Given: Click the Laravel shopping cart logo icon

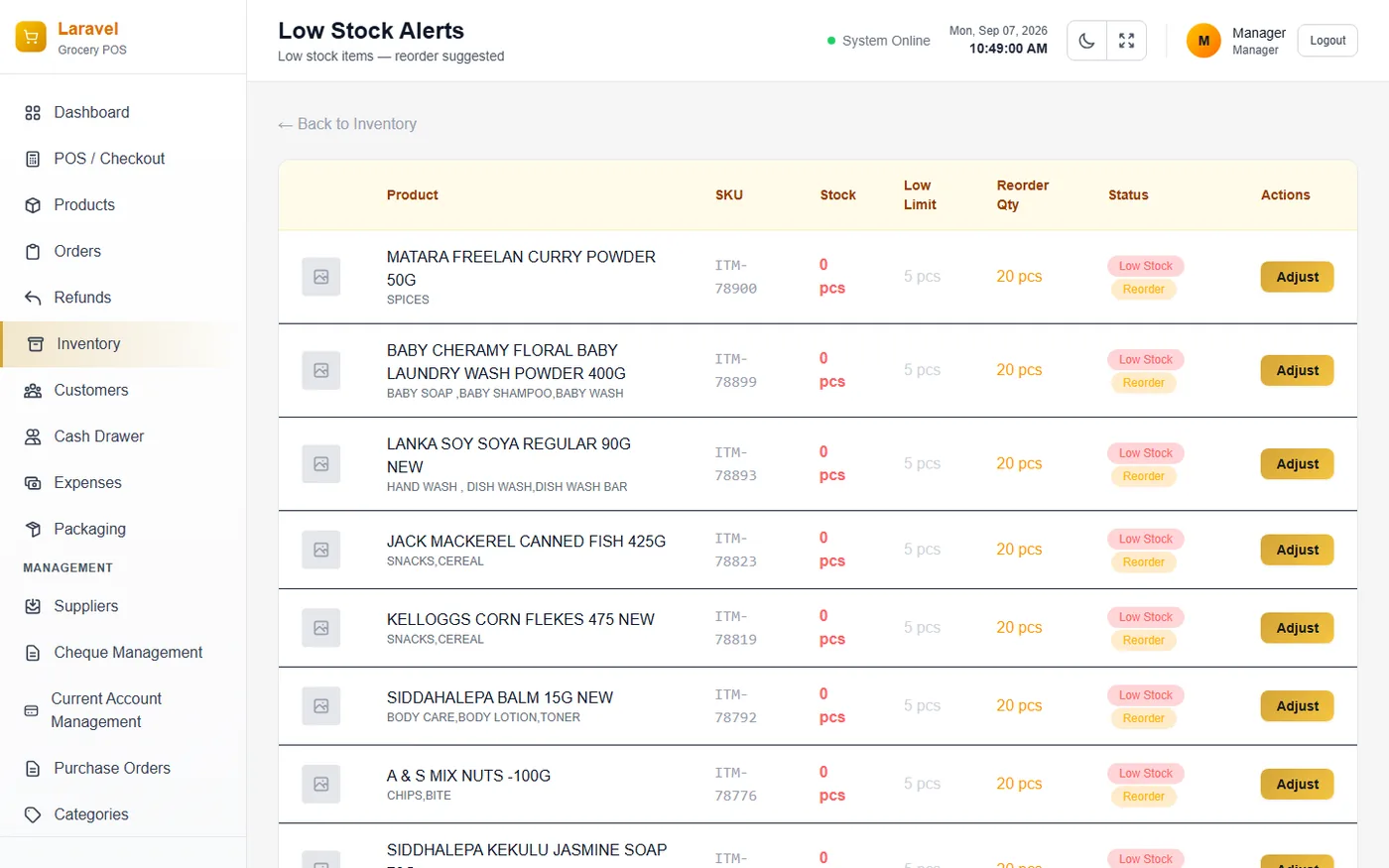Looking at the screenshot, I should (x=31, y=38).
